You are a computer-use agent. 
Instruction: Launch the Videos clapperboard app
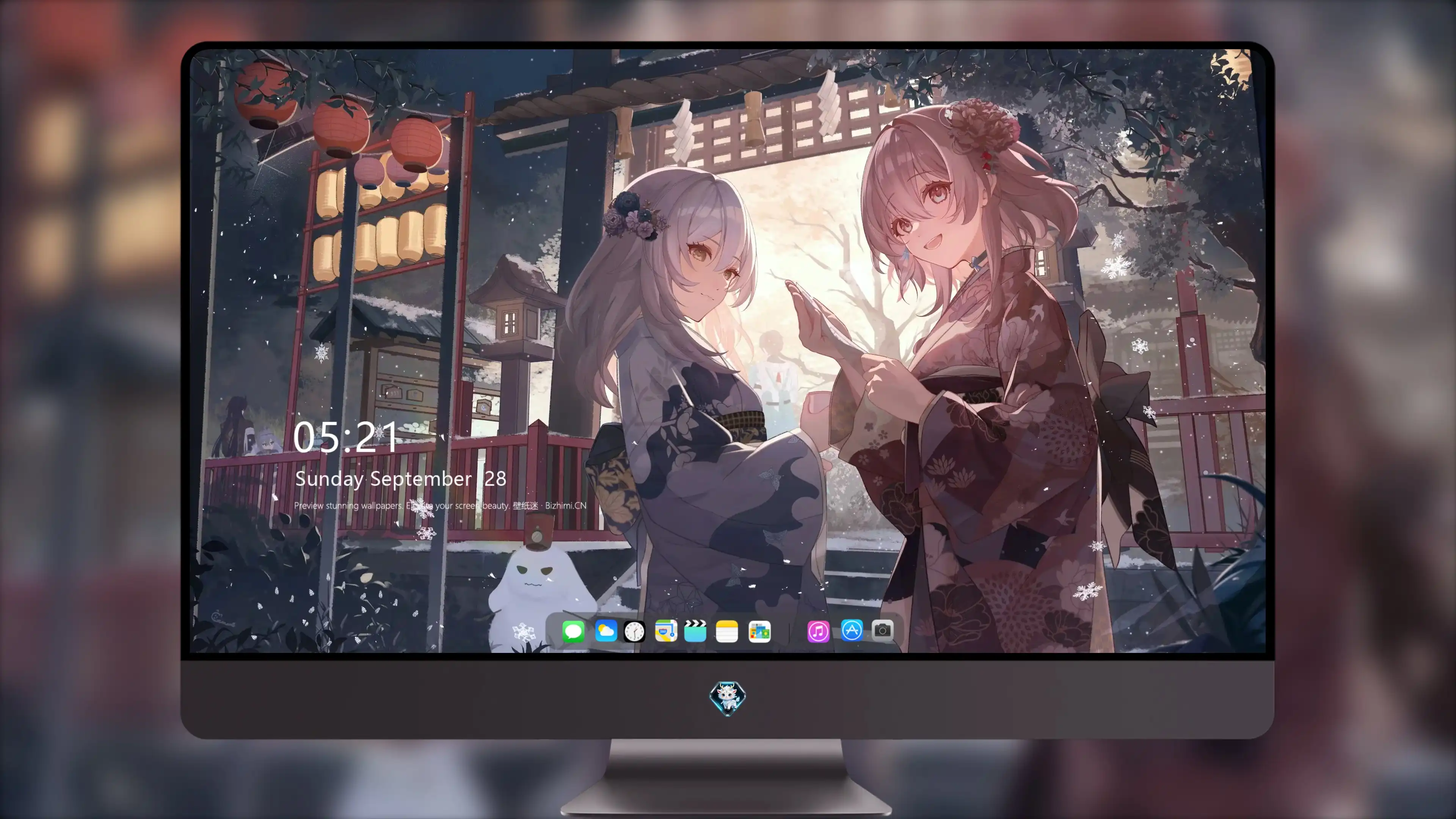coord(695,631)
